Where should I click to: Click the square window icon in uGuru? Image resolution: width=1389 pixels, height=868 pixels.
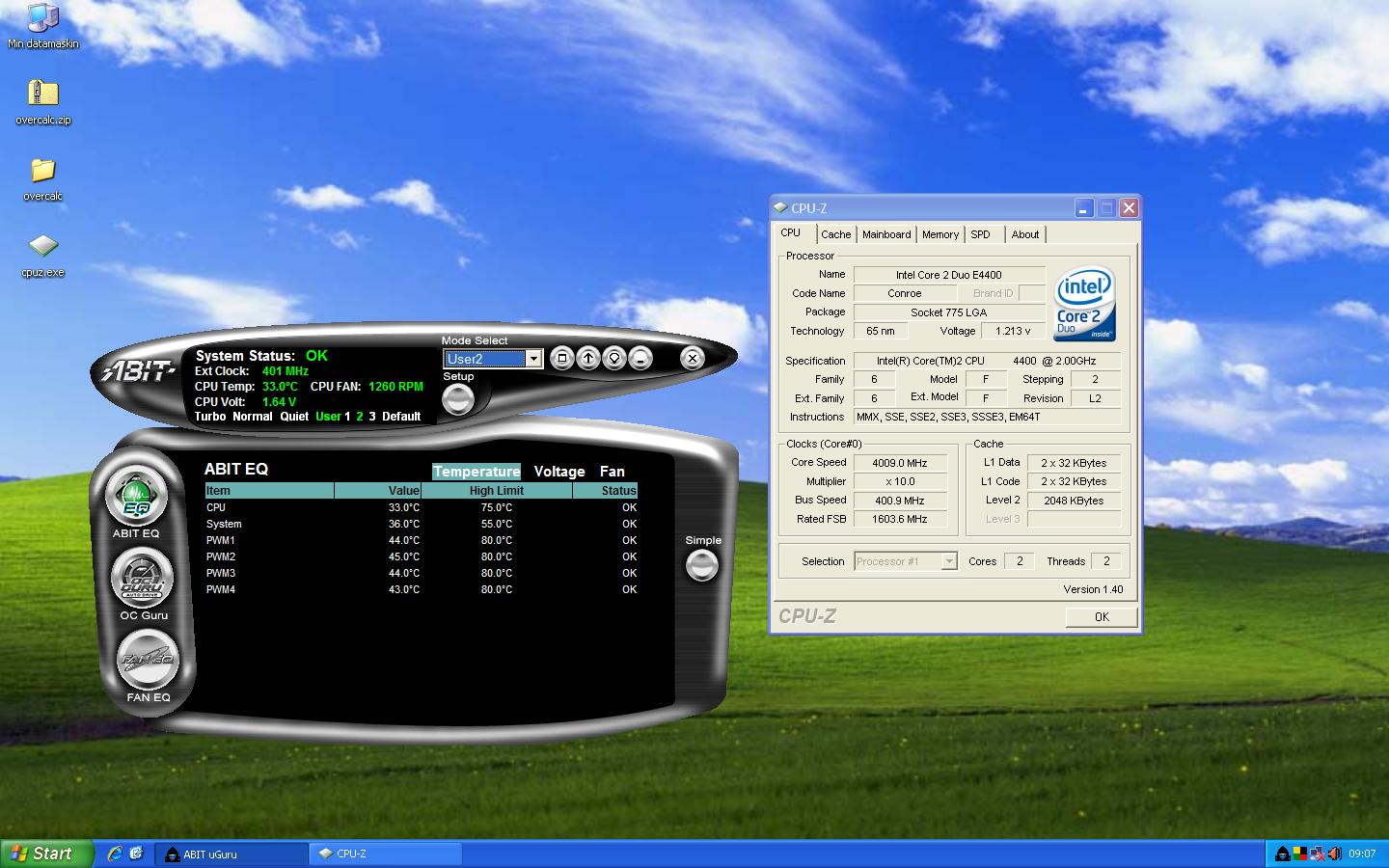561,358
